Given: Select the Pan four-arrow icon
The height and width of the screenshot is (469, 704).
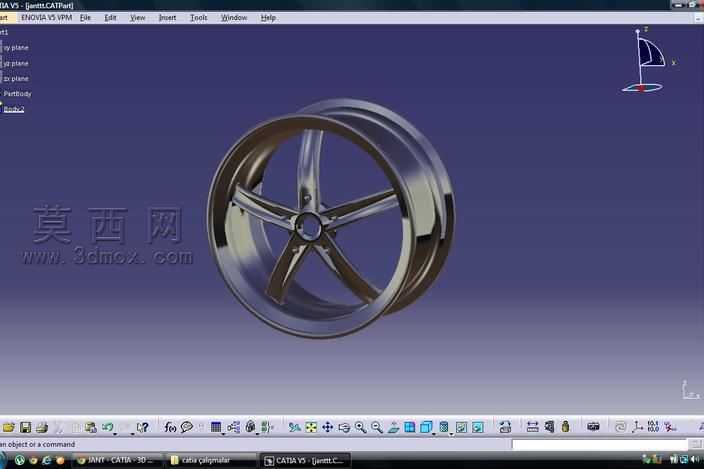Looking at the screenshot, I should [328, 427].
